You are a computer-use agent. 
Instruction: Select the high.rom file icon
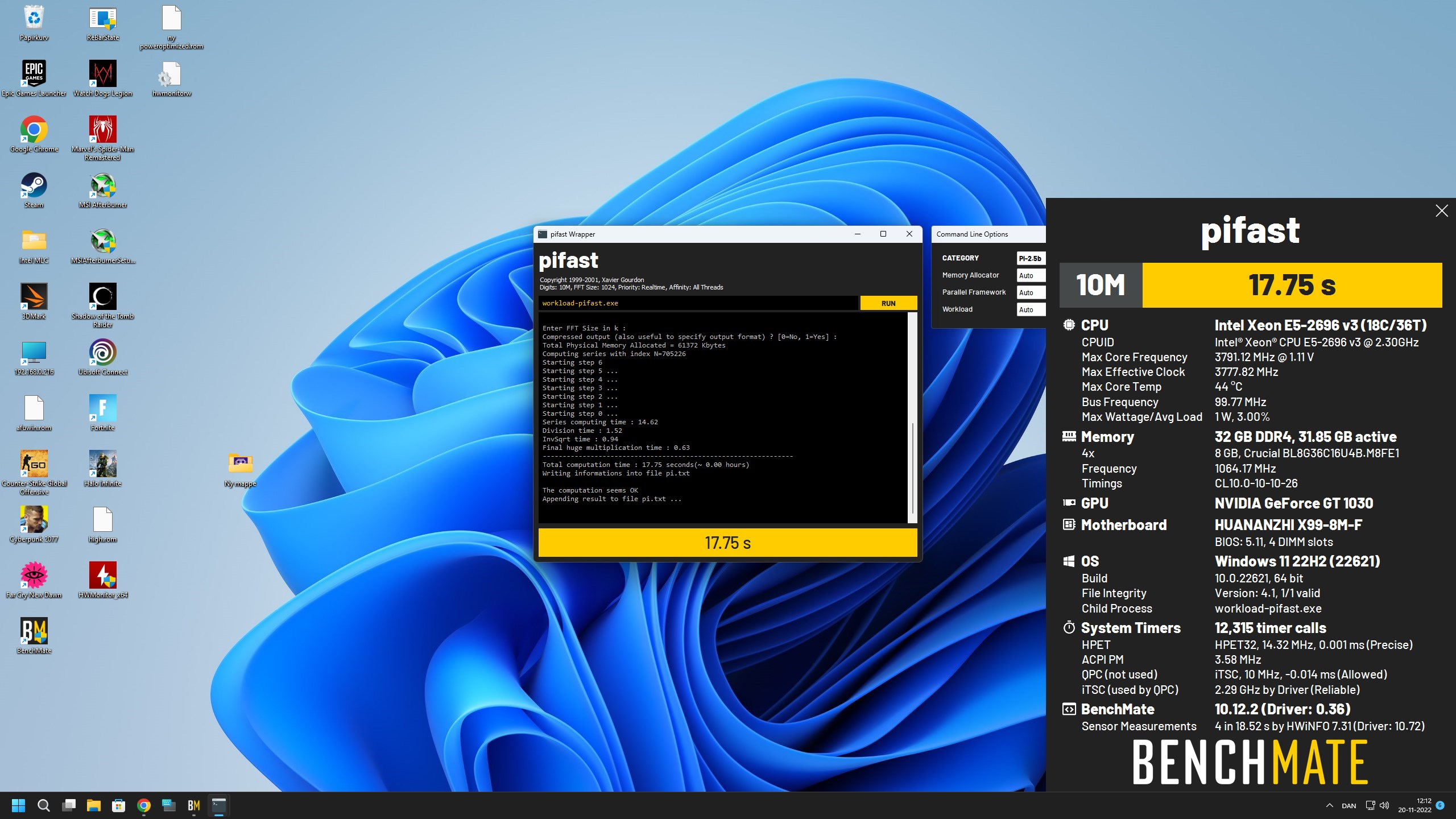coord(103,524)
